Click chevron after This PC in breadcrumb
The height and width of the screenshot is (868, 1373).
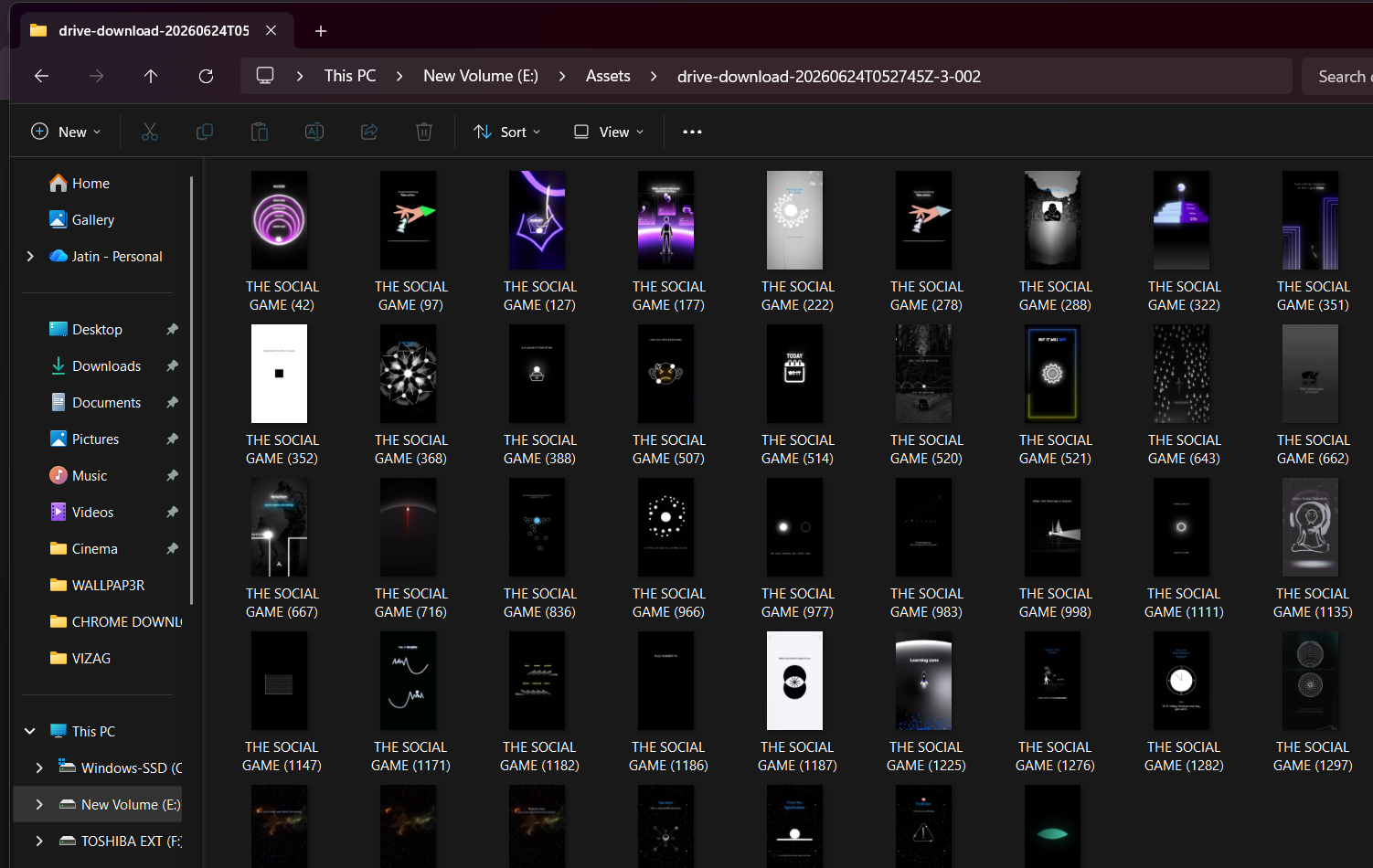tap(399, 76)
